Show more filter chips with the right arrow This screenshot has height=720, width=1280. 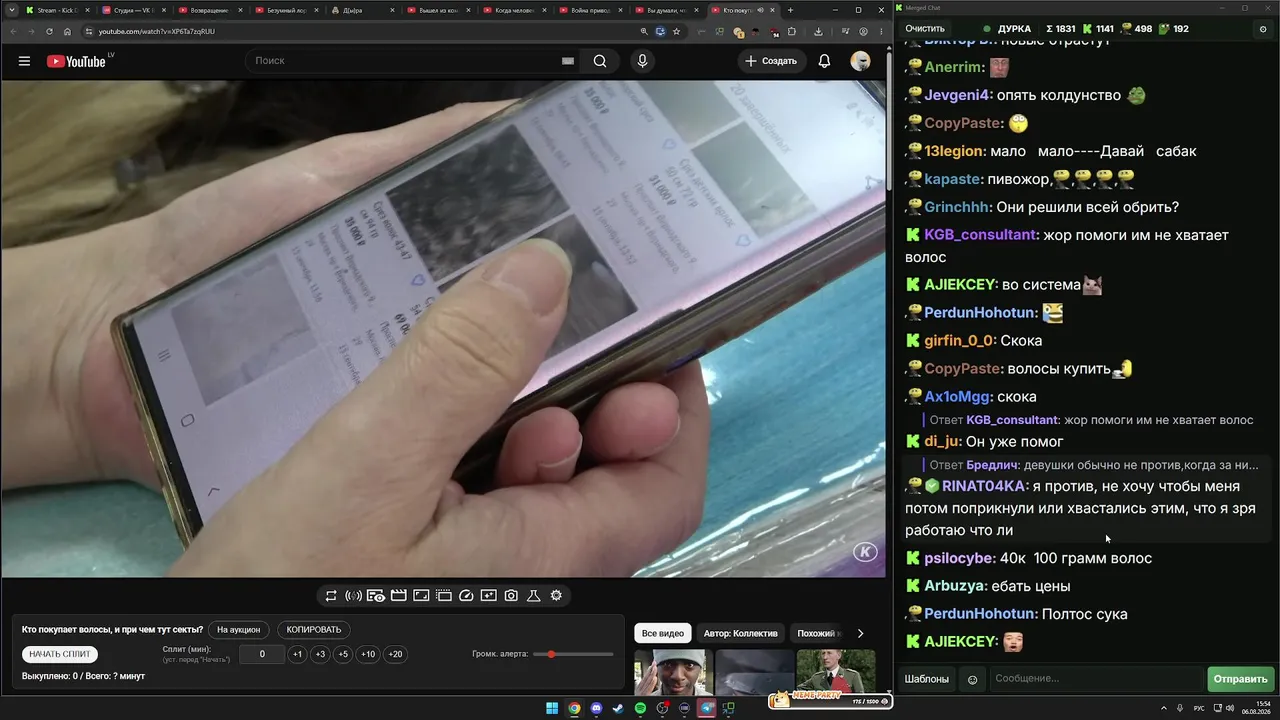[860, 633]
